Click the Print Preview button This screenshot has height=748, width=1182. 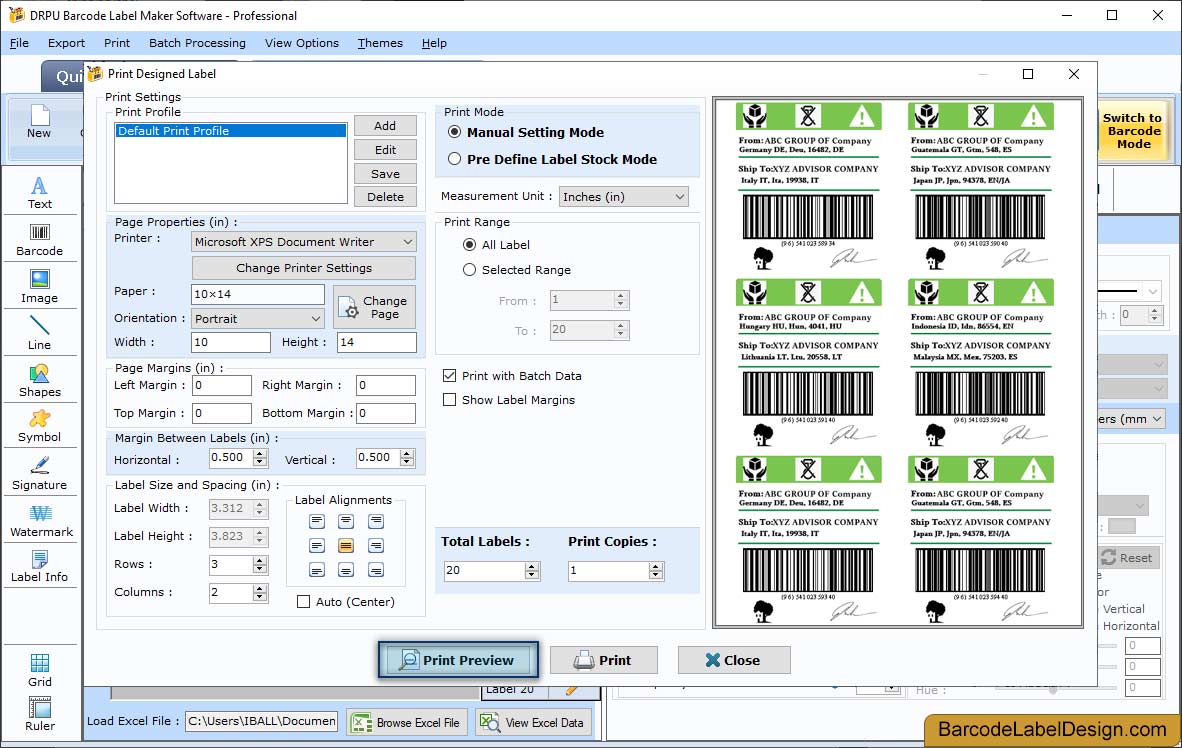tap(458, 661)
